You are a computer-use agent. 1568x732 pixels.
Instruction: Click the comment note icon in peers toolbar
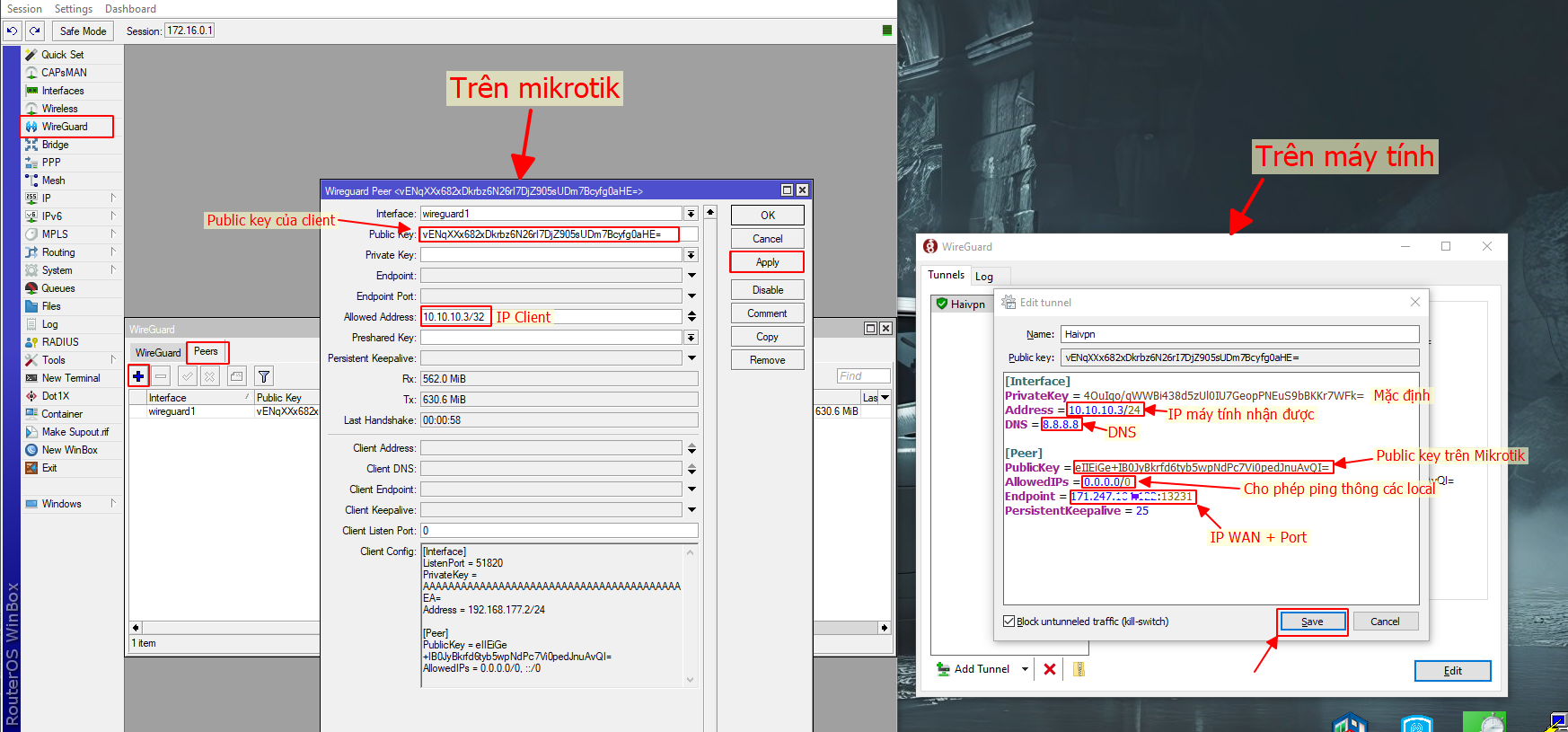tap(236, 376)
